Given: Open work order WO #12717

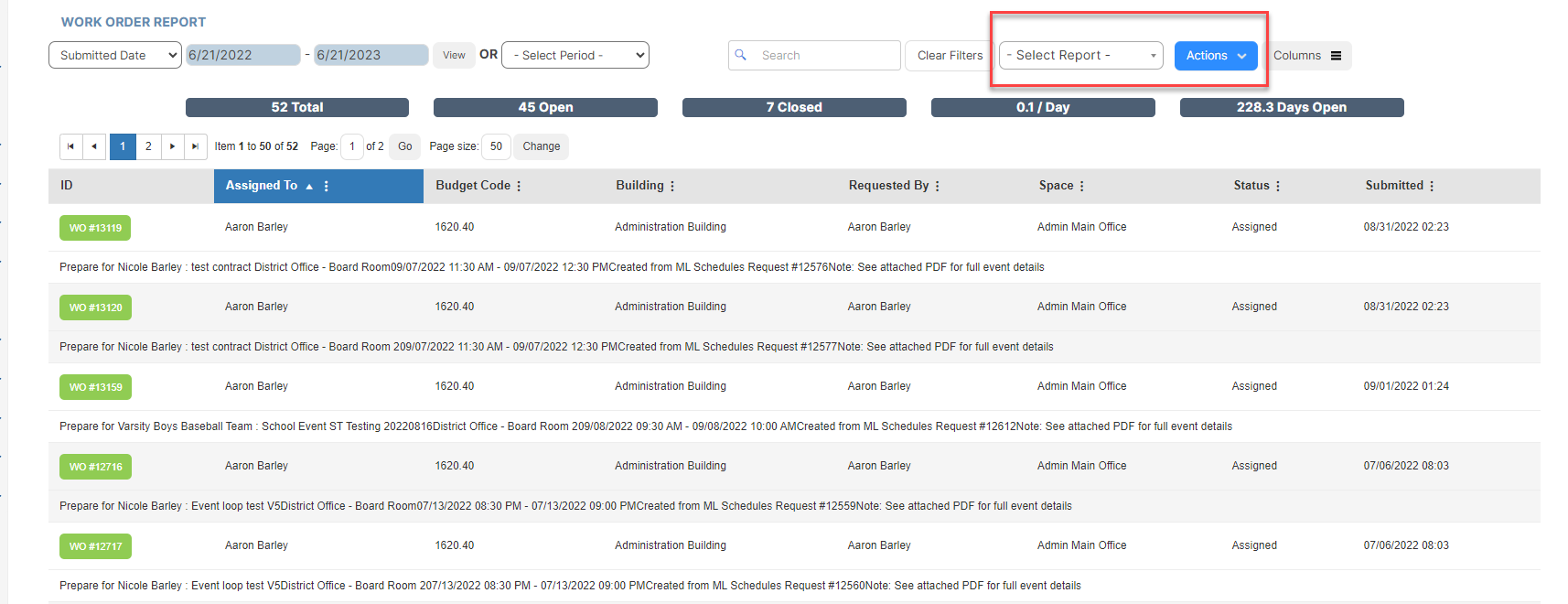Looking at the screenshot, I should pyautogui.click(x=95, y=546).
